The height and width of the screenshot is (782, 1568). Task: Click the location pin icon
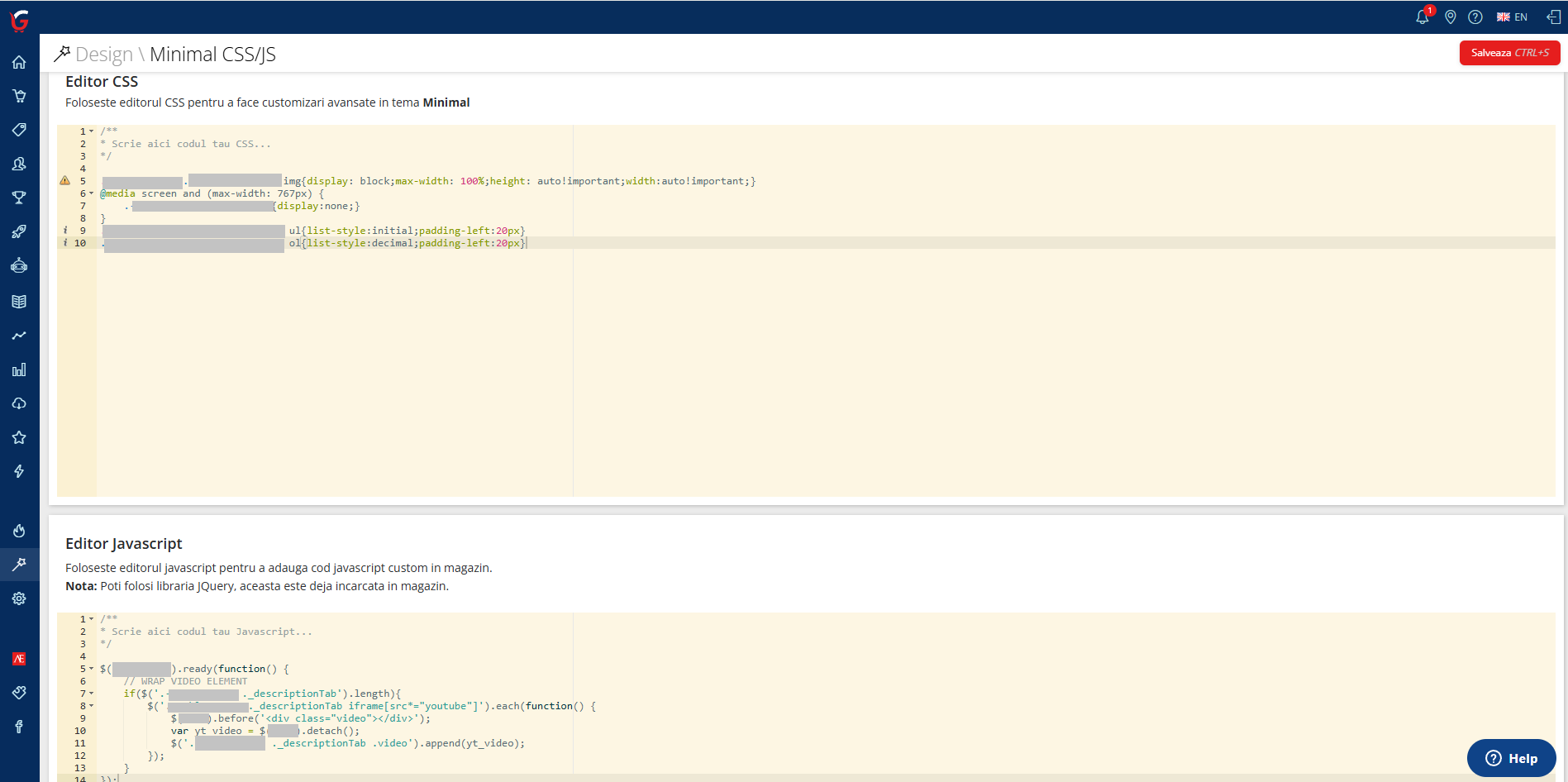(x=1450, y=17)
